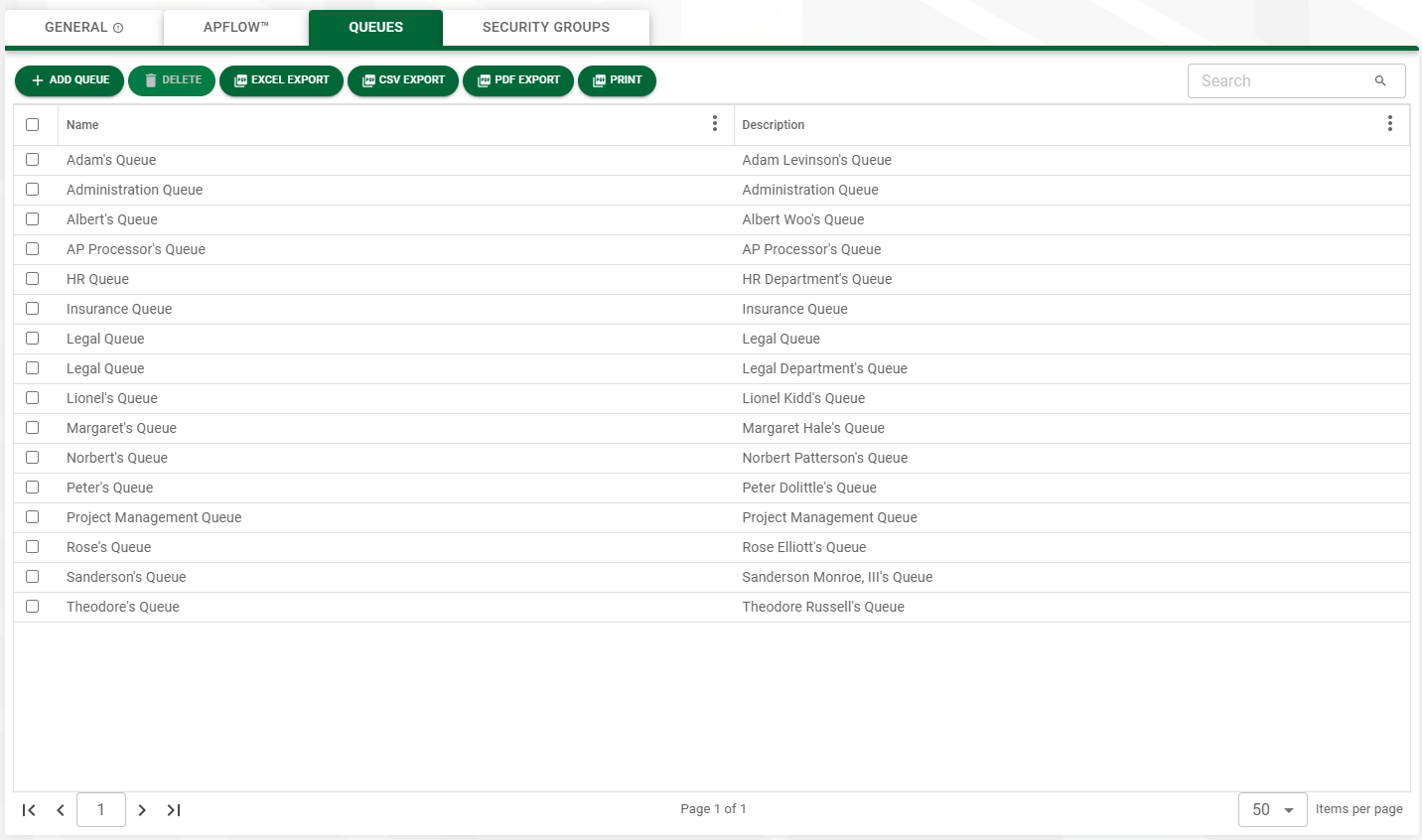Click Margaret Hale's Queue description
This screenshot has height=840, width=1422.
813,428
